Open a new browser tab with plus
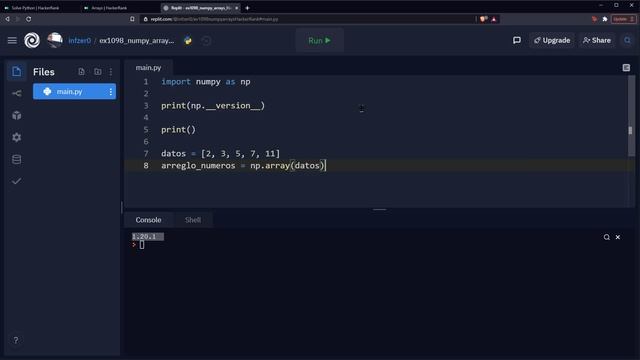Viewport: 640px width, 360px height. pos(247,8)
